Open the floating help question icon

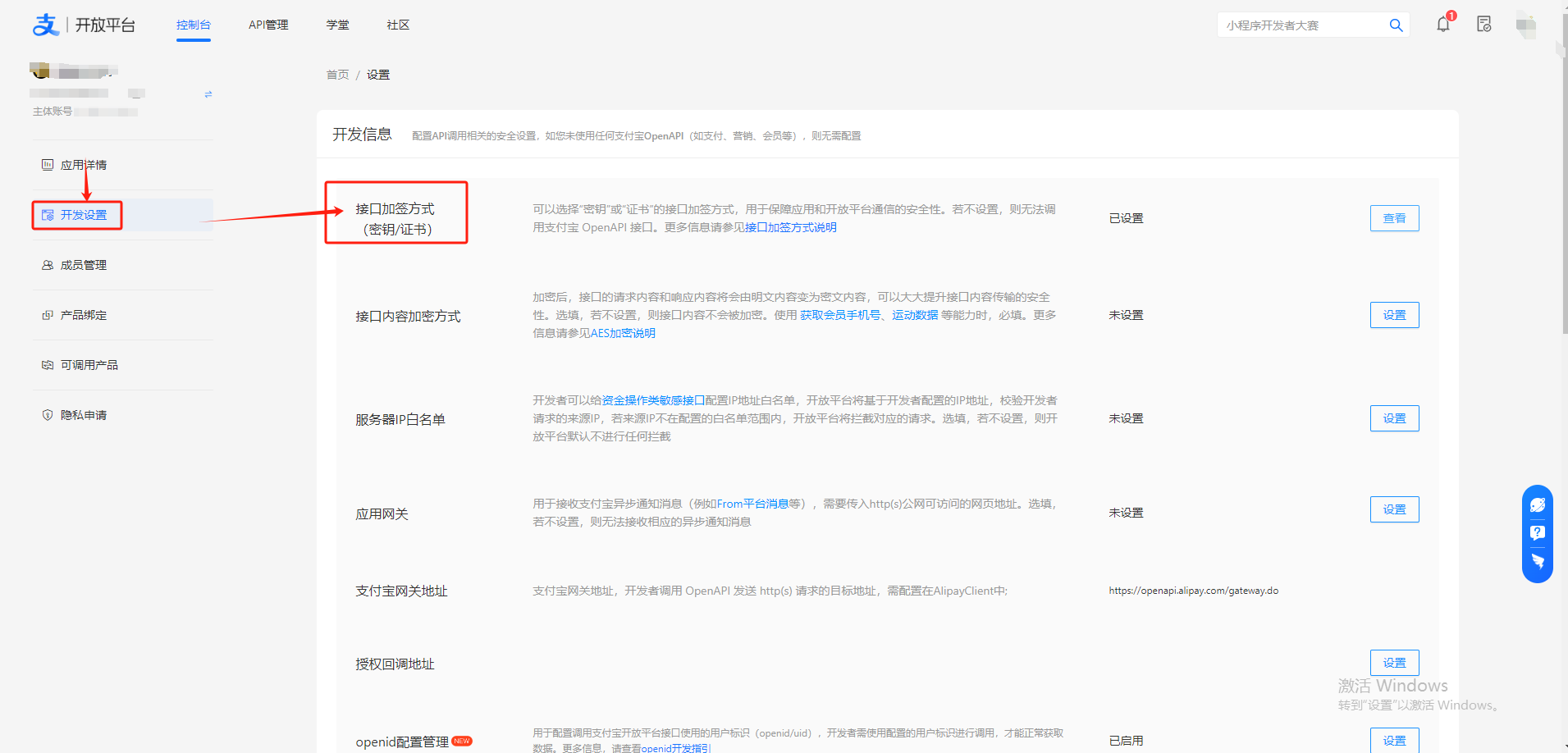pos(1538,533)
